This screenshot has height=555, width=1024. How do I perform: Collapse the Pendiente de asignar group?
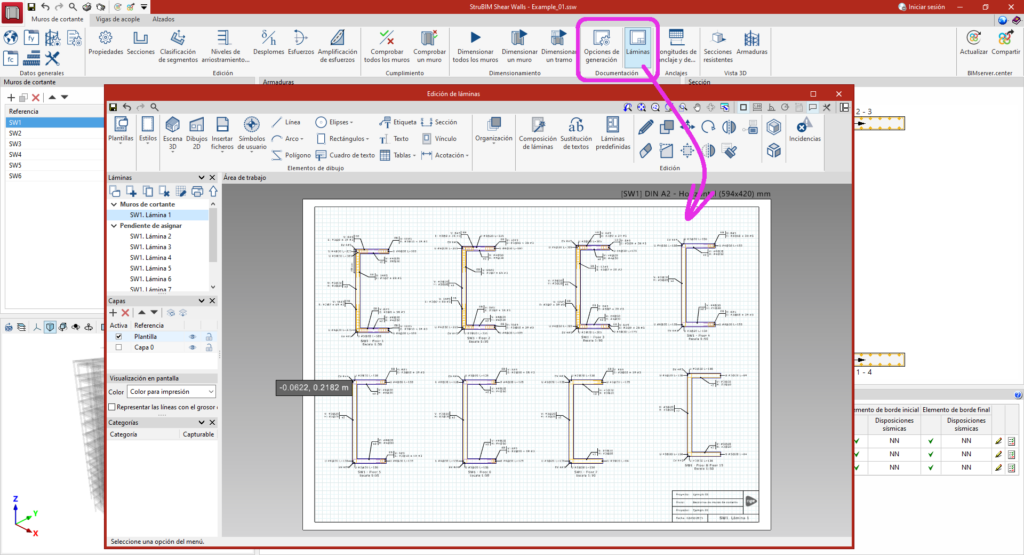[114, 226]
